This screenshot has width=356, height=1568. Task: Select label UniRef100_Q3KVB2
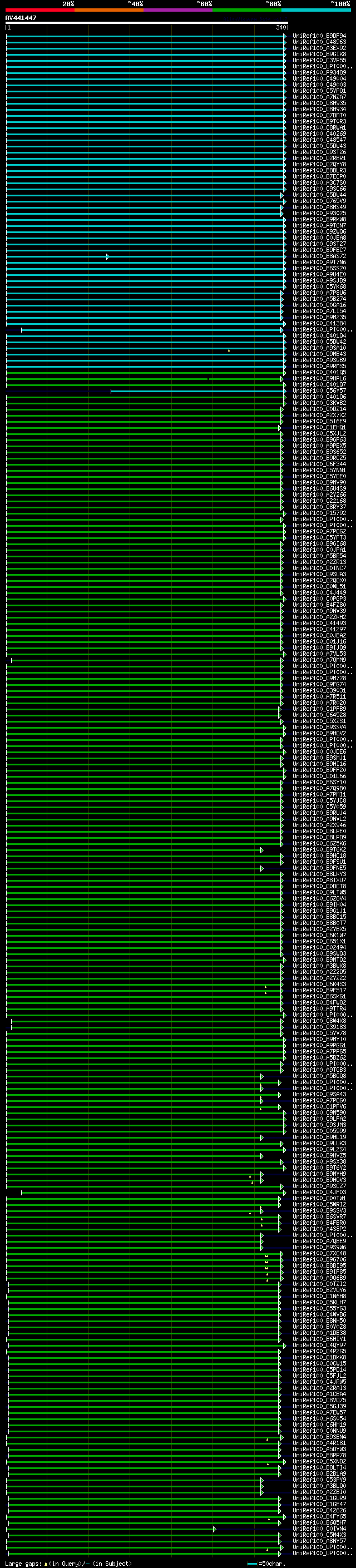tap(319, 403)
